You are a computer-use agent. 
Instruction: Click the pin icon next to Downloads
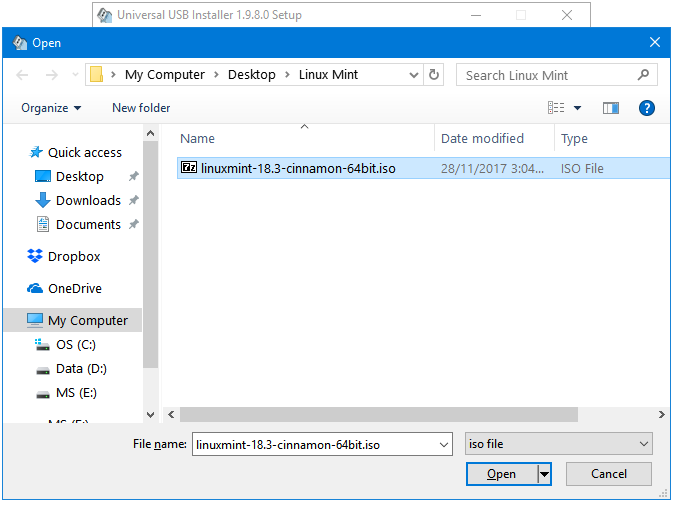pos(134,200)
